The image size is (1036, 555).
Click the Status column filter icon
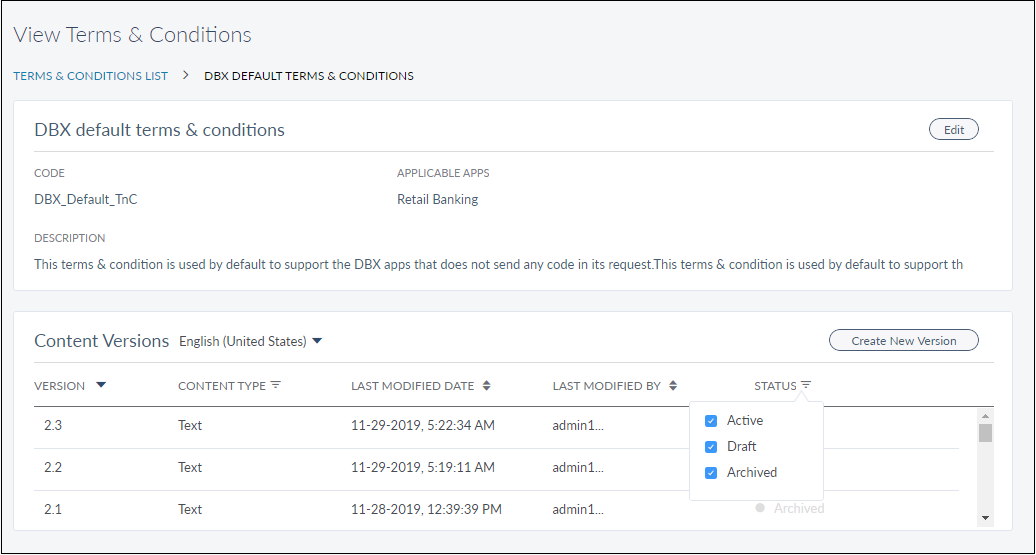tap(806, 386)
